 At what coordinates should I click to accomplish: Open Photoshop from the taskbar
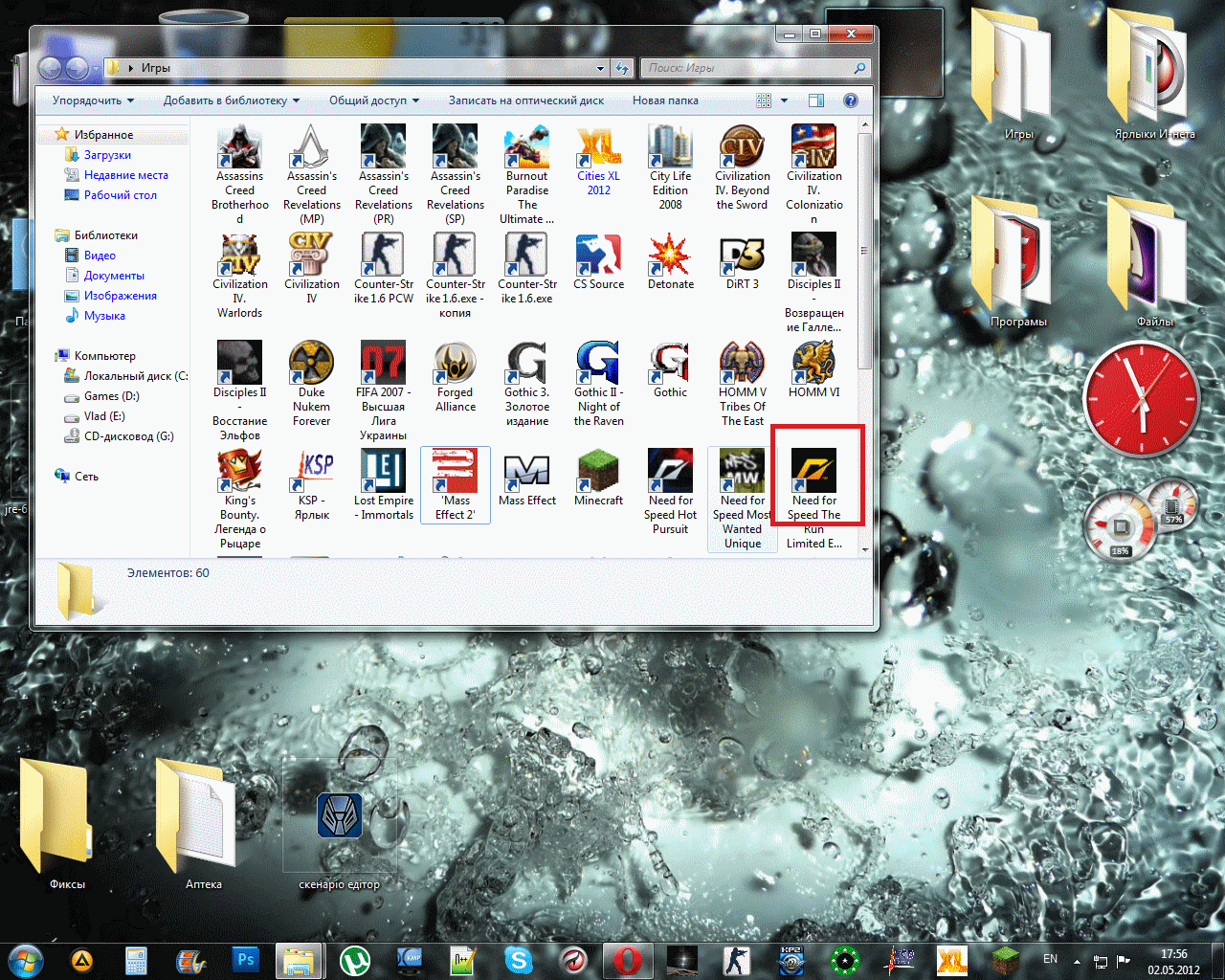click(x=246, y=959)
